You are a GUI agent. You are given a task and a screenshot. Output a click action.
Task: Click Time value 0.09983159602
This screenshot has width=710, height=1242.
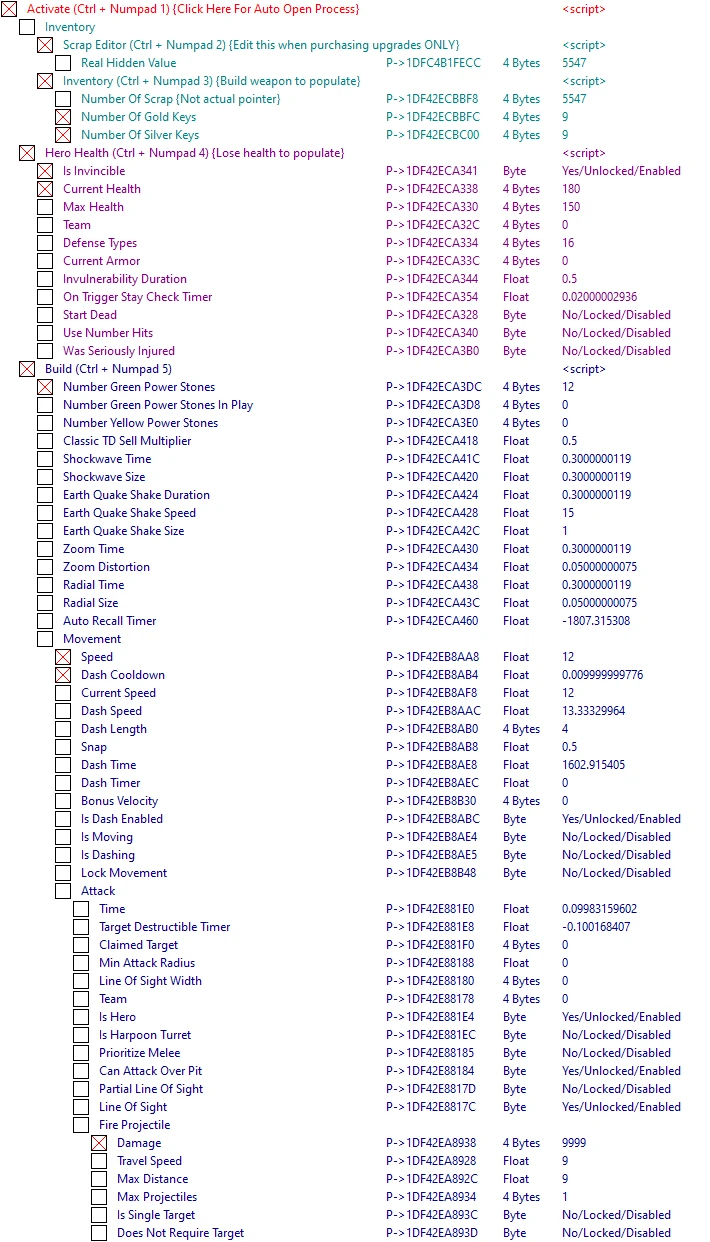click(599, 909)
